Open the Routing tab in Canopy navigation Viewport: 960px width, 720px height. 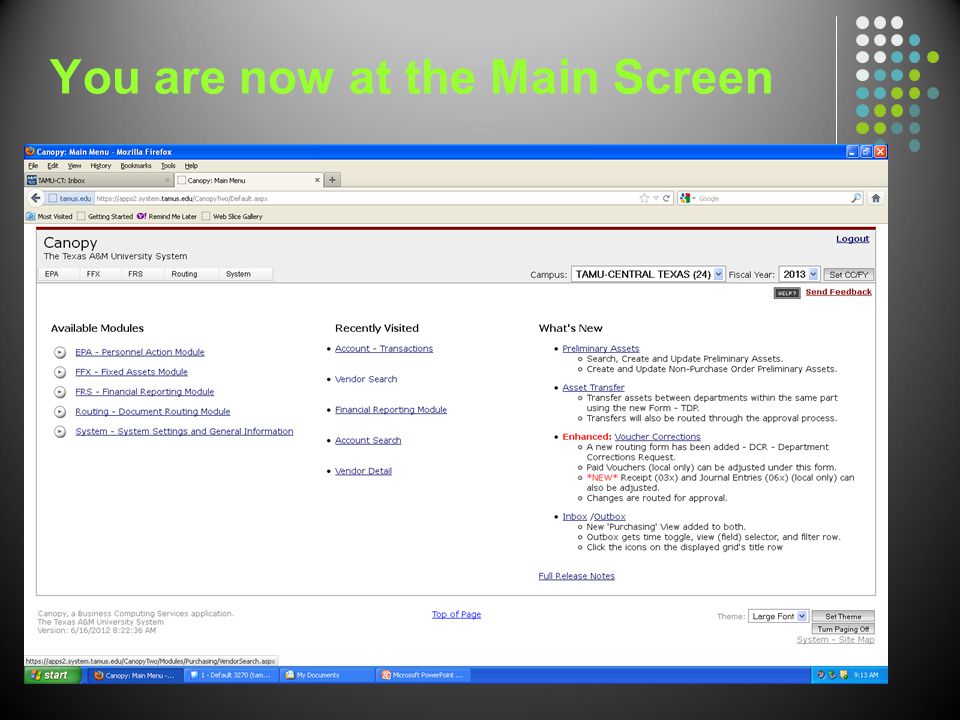click(184, 274)
